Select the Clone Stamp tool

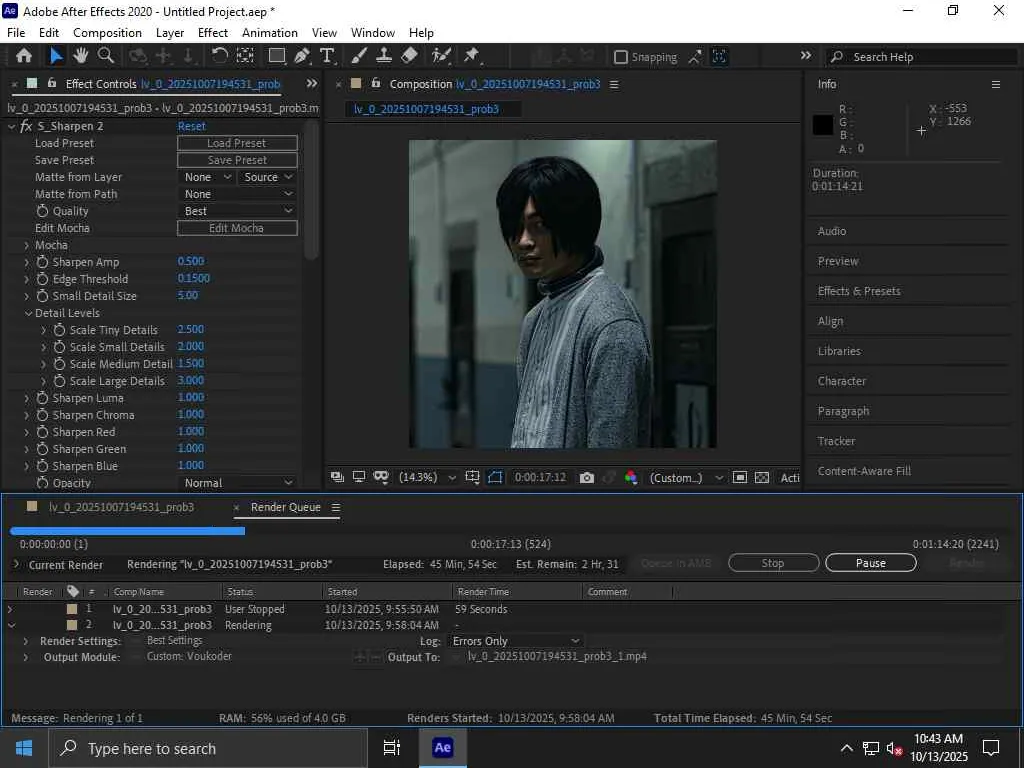(383, 56)
